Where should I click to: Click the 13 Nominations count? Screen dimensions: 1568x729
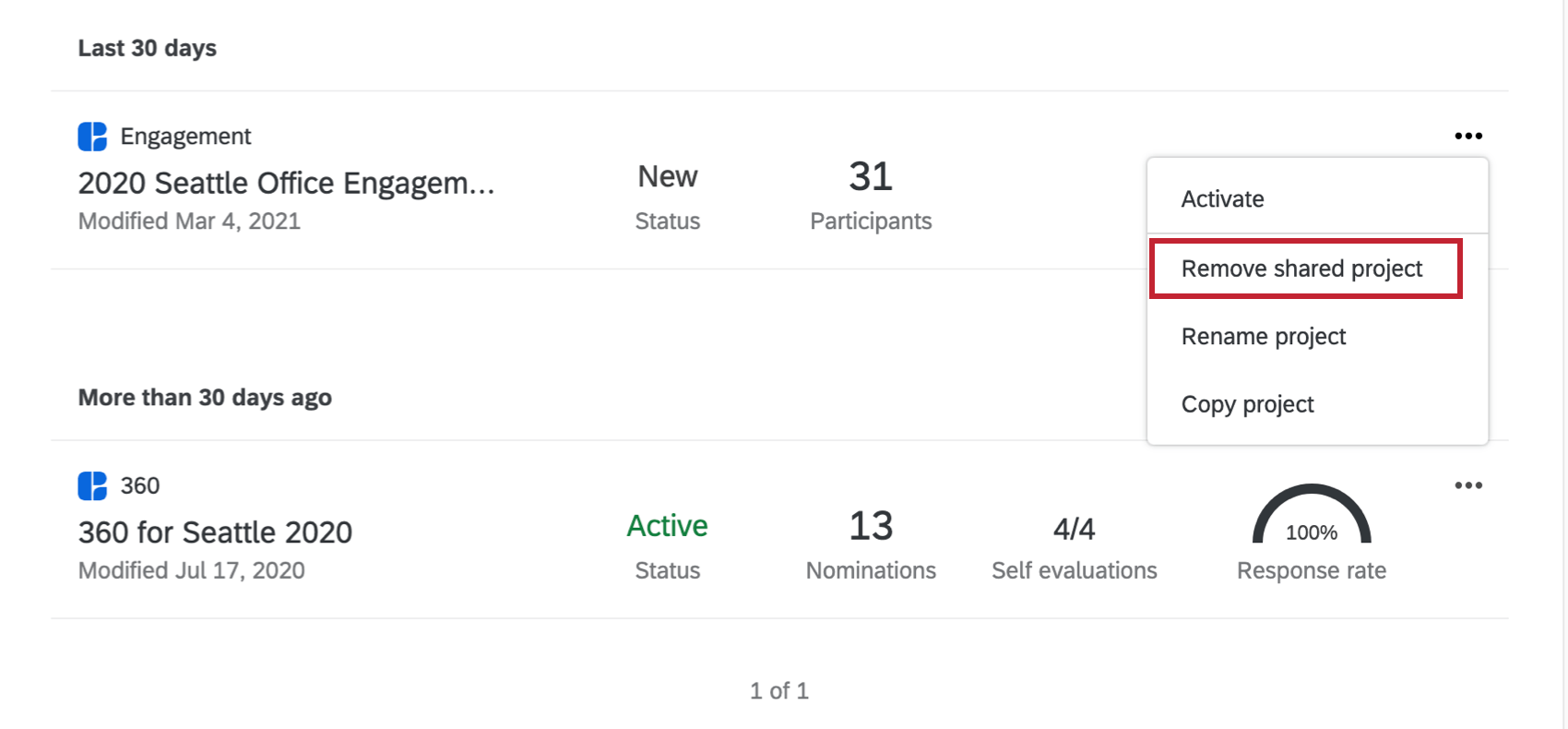point(870,526)
